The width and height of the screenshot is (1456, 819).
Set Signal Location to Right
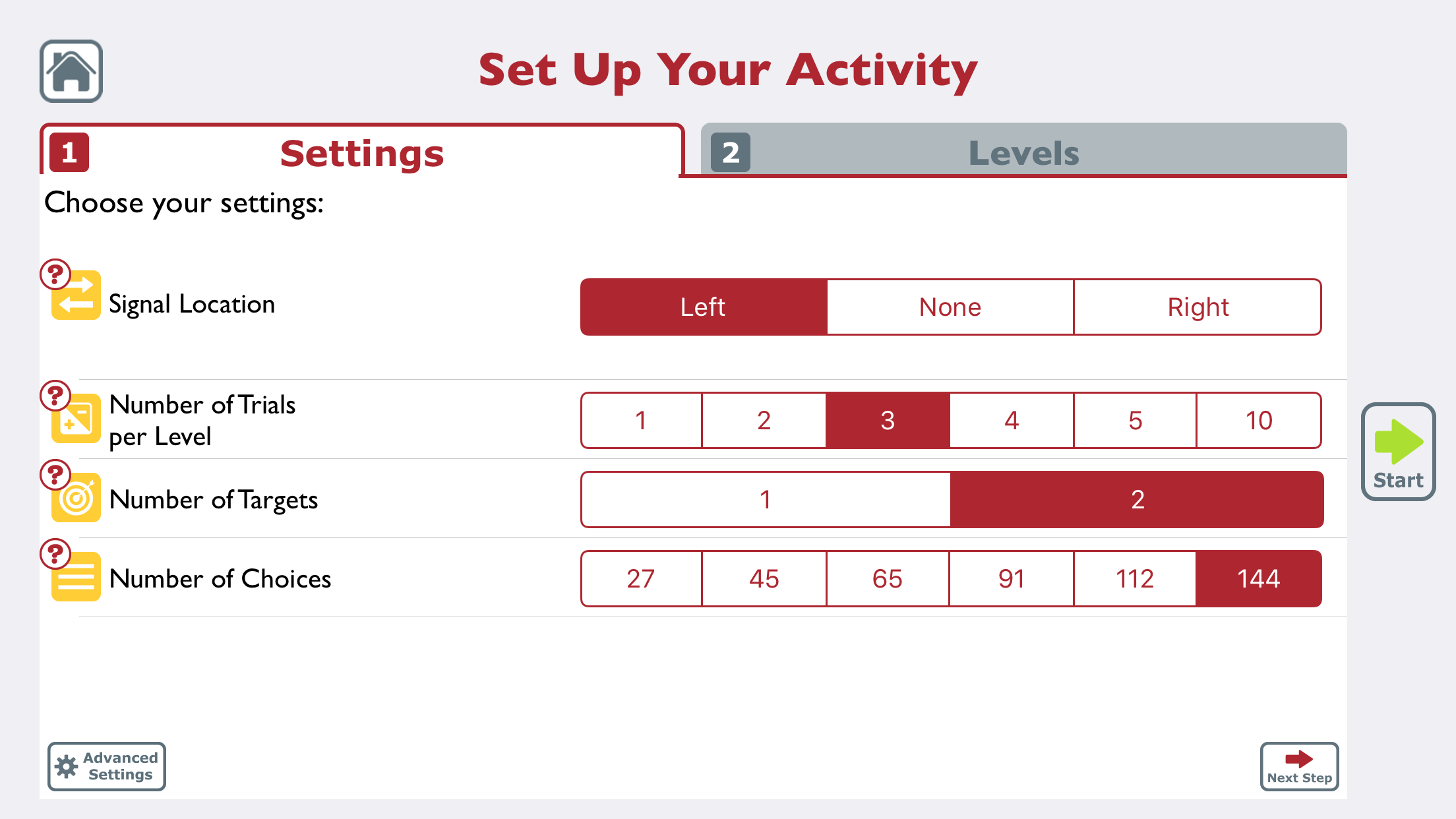[x=1198, y=307]
